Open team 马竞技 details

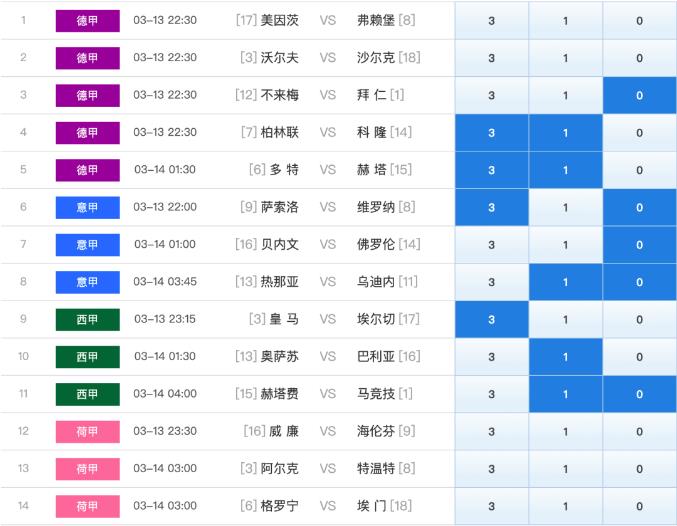(x=376, y=394)
